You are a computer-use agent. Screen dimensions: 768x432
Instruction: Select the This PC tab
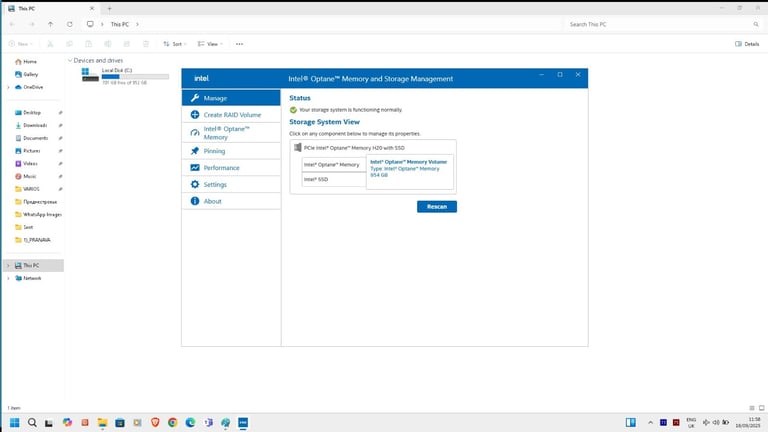pos(51,8)
